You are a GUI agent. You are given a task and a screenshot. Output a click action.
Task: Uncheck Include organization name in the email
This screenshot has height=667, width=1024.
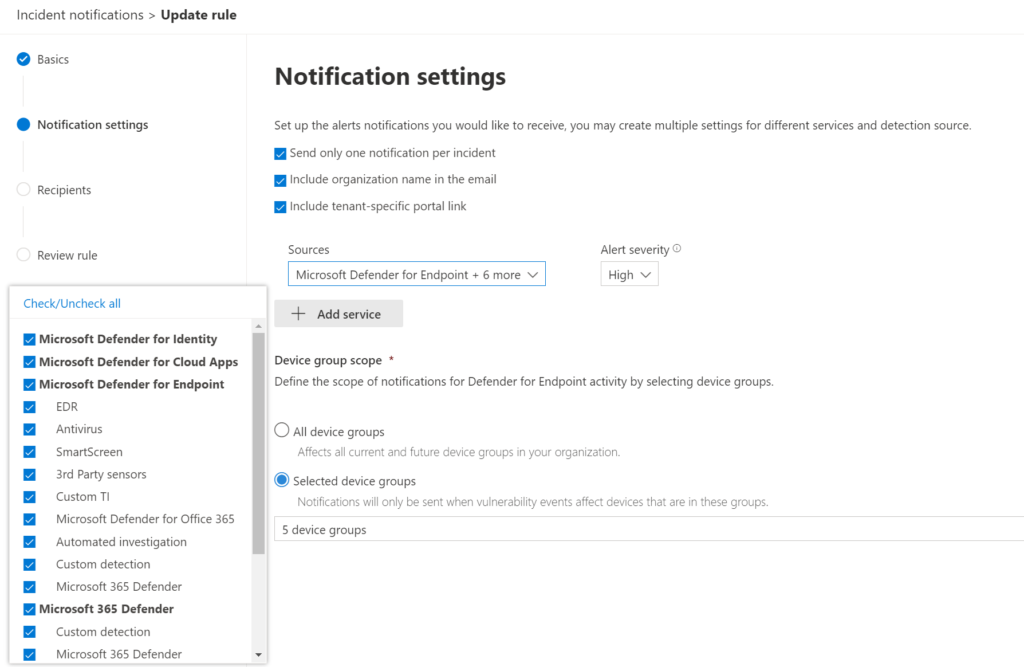(x=280, y=180)
